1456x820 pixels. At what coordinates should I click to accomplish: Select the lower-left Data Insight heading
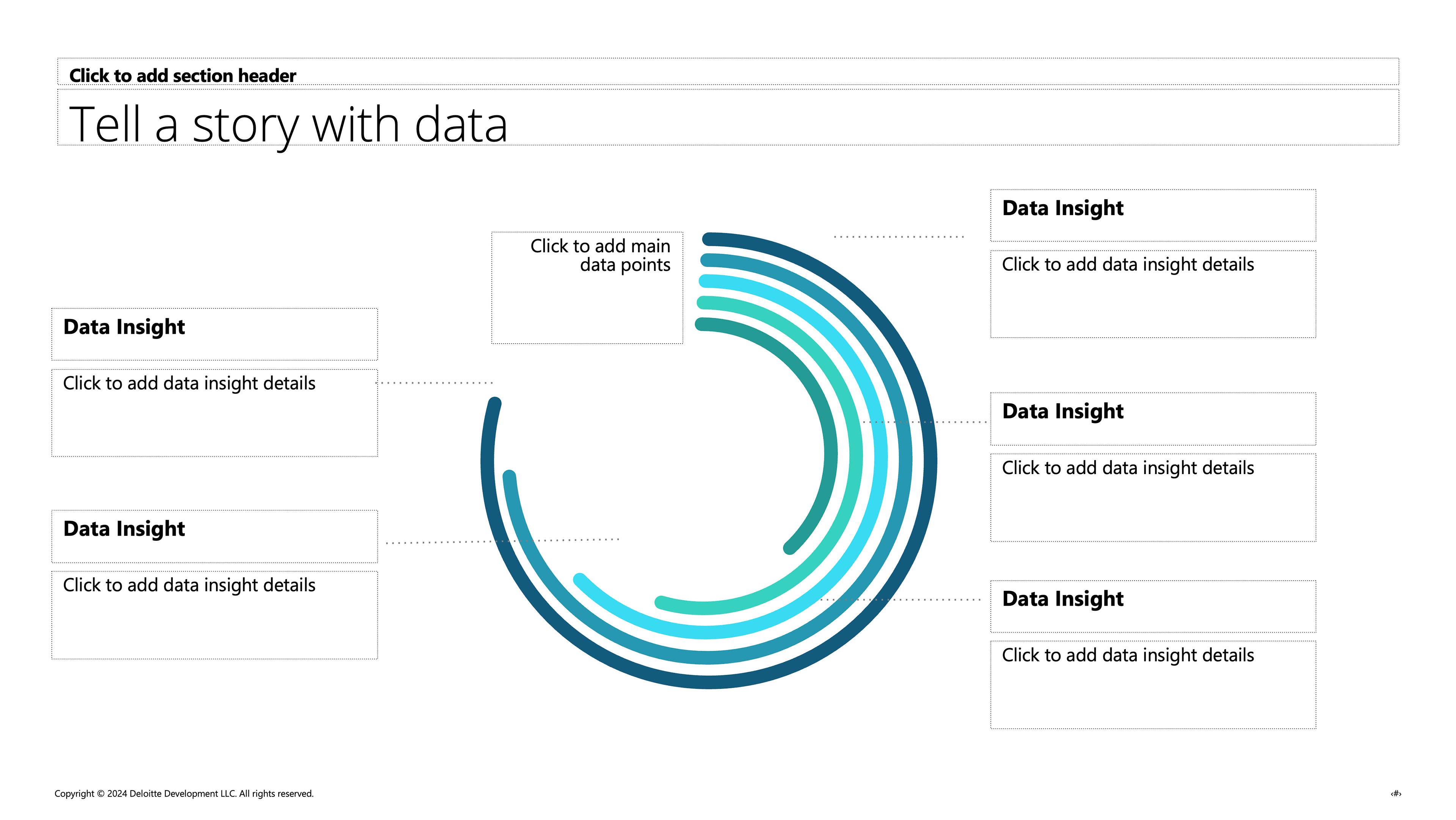215,537
